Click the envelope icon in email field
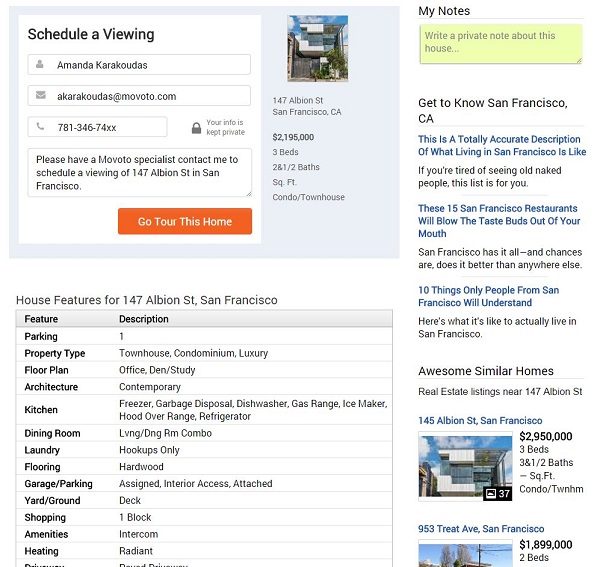600x567 pixels. [x=41, y=95]
